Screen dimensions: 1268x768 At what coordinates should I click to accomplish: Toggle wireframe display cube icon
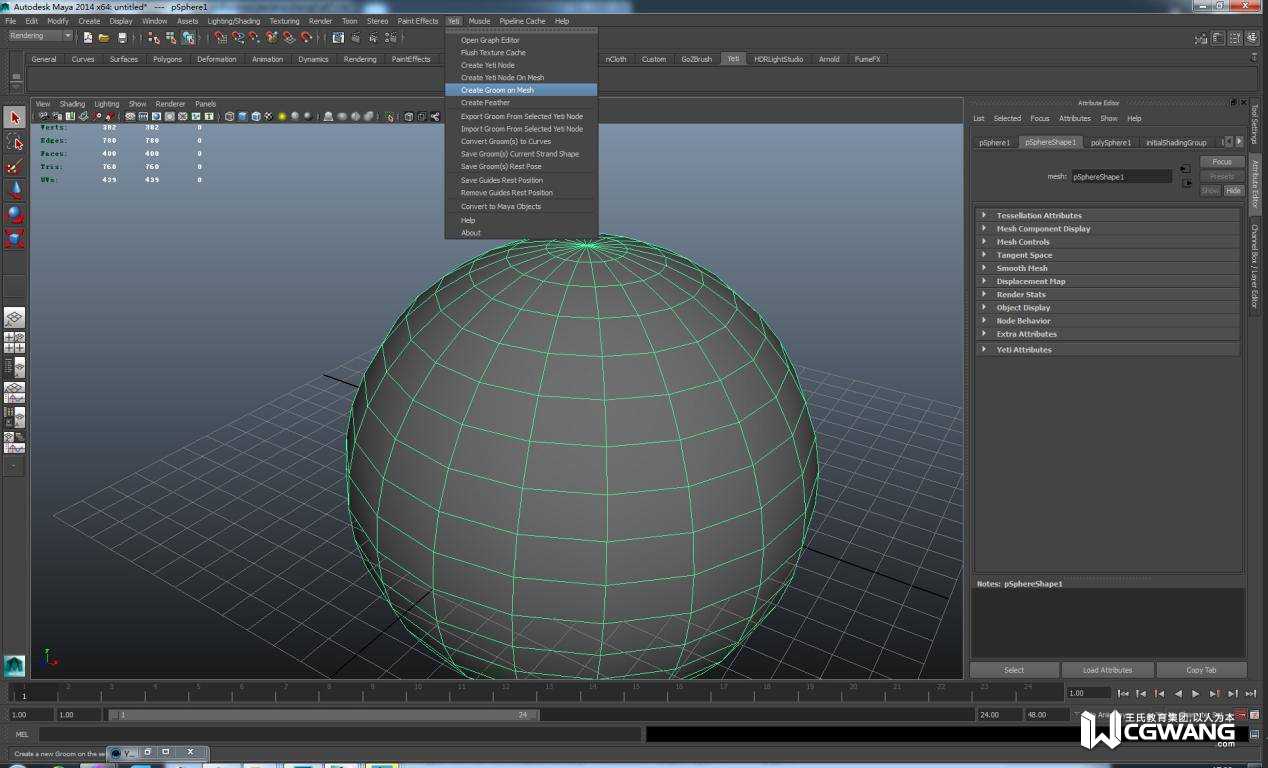[x=229, y=117]
